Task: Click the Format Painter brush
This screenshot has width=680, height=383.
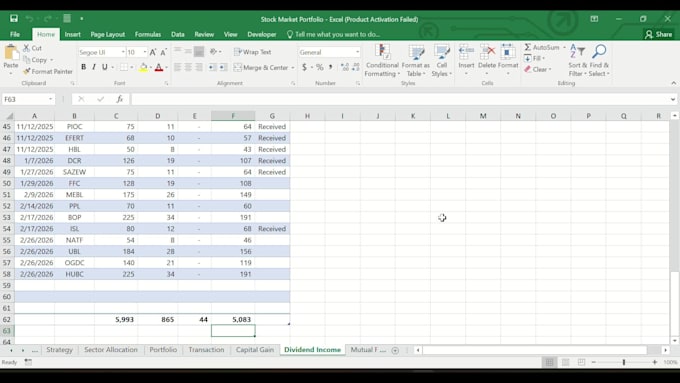Action: pyautogui.click(x=27, y=71)
